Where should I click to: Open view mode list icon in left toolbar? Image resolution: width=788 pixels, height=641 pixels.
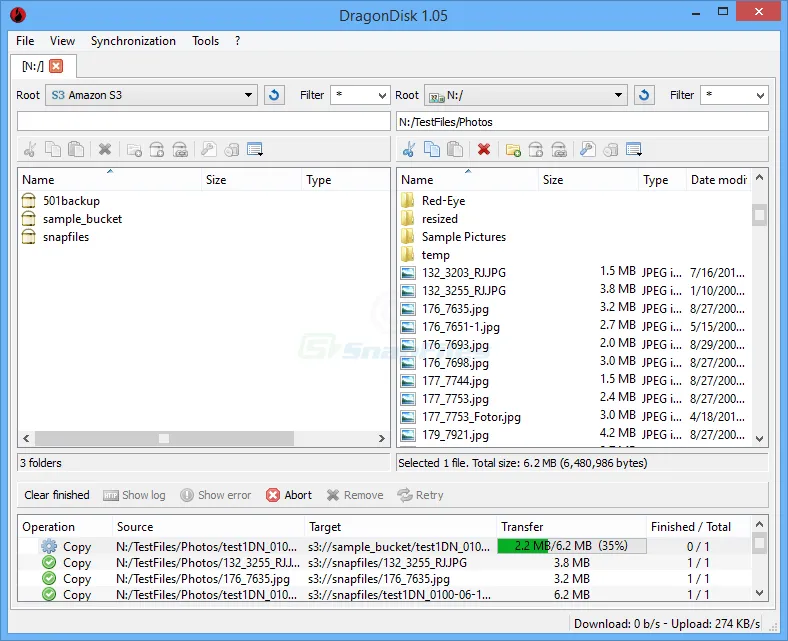tap(255, 149)
